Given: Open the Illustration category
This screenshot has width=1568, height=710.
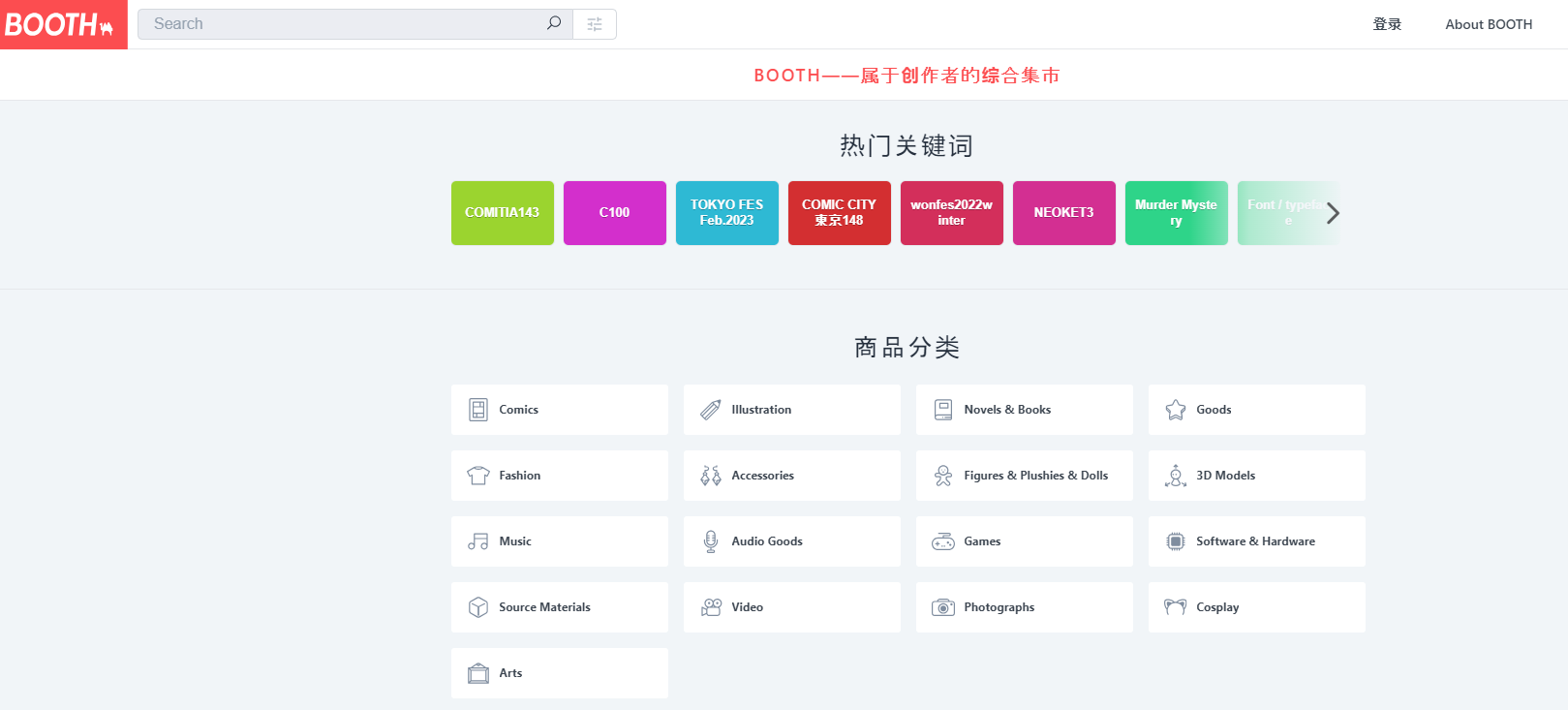Looking at the screenshot, I should tap(792, 410).
